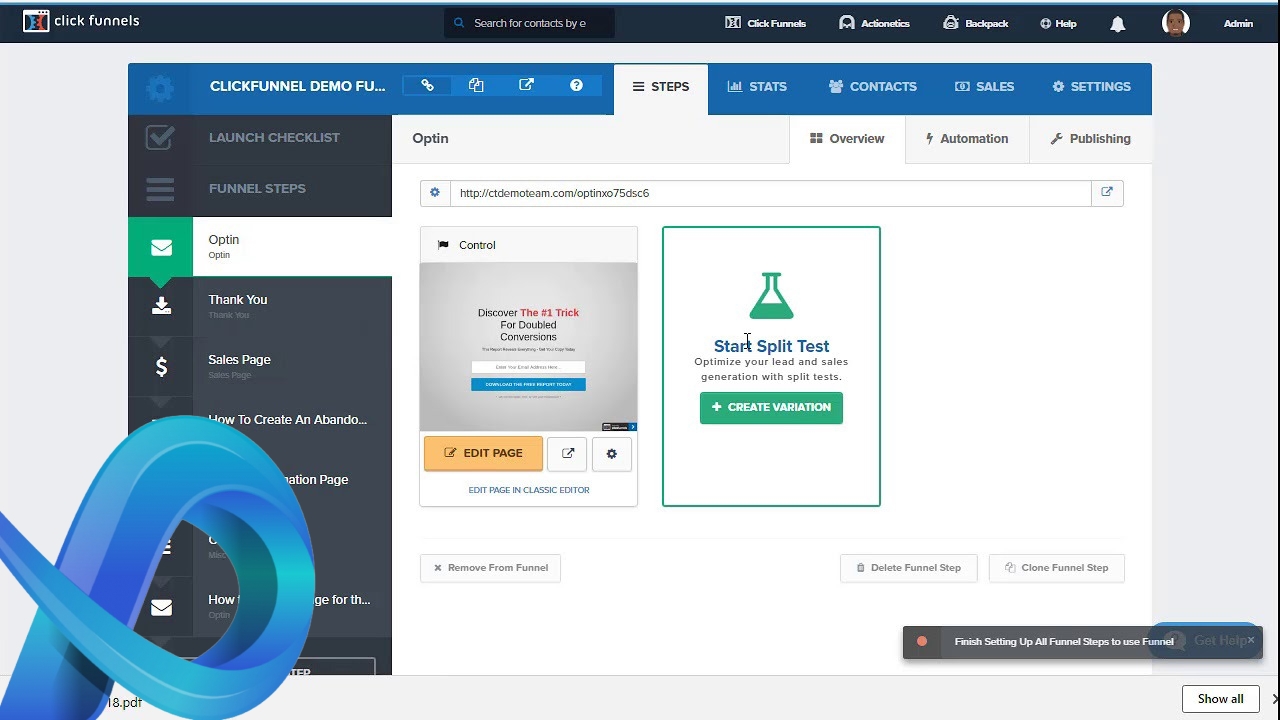Switch to the Contacts tab

click(873, 87)
